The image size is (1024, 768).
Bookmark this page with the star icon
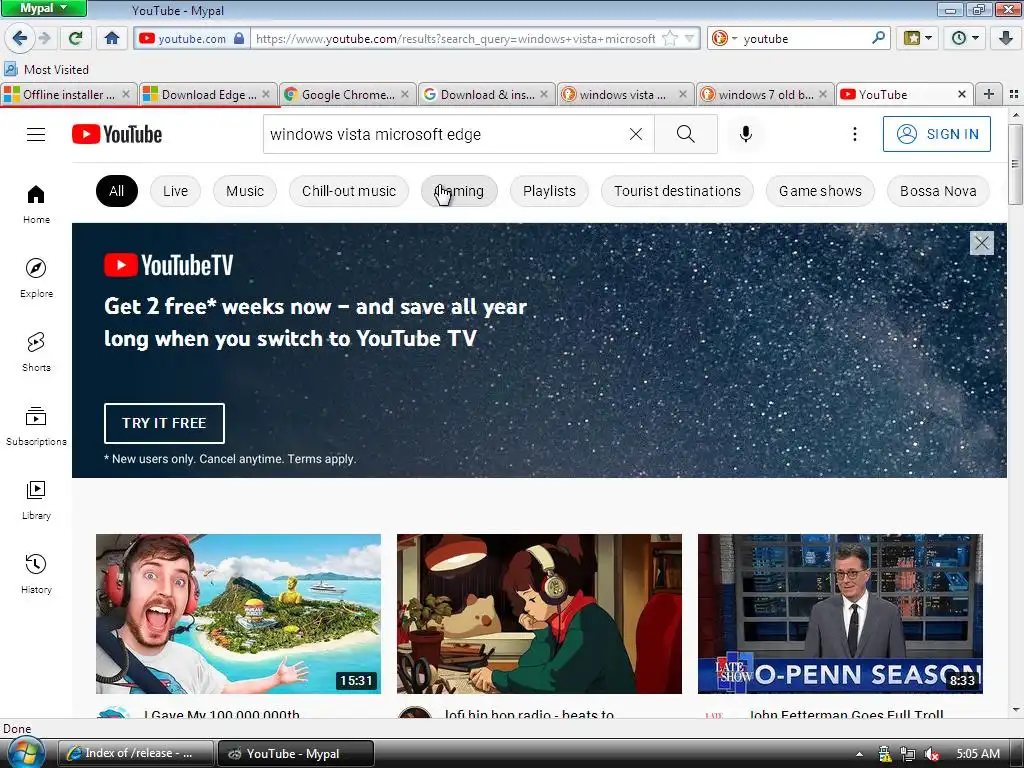tap(669, 39)
